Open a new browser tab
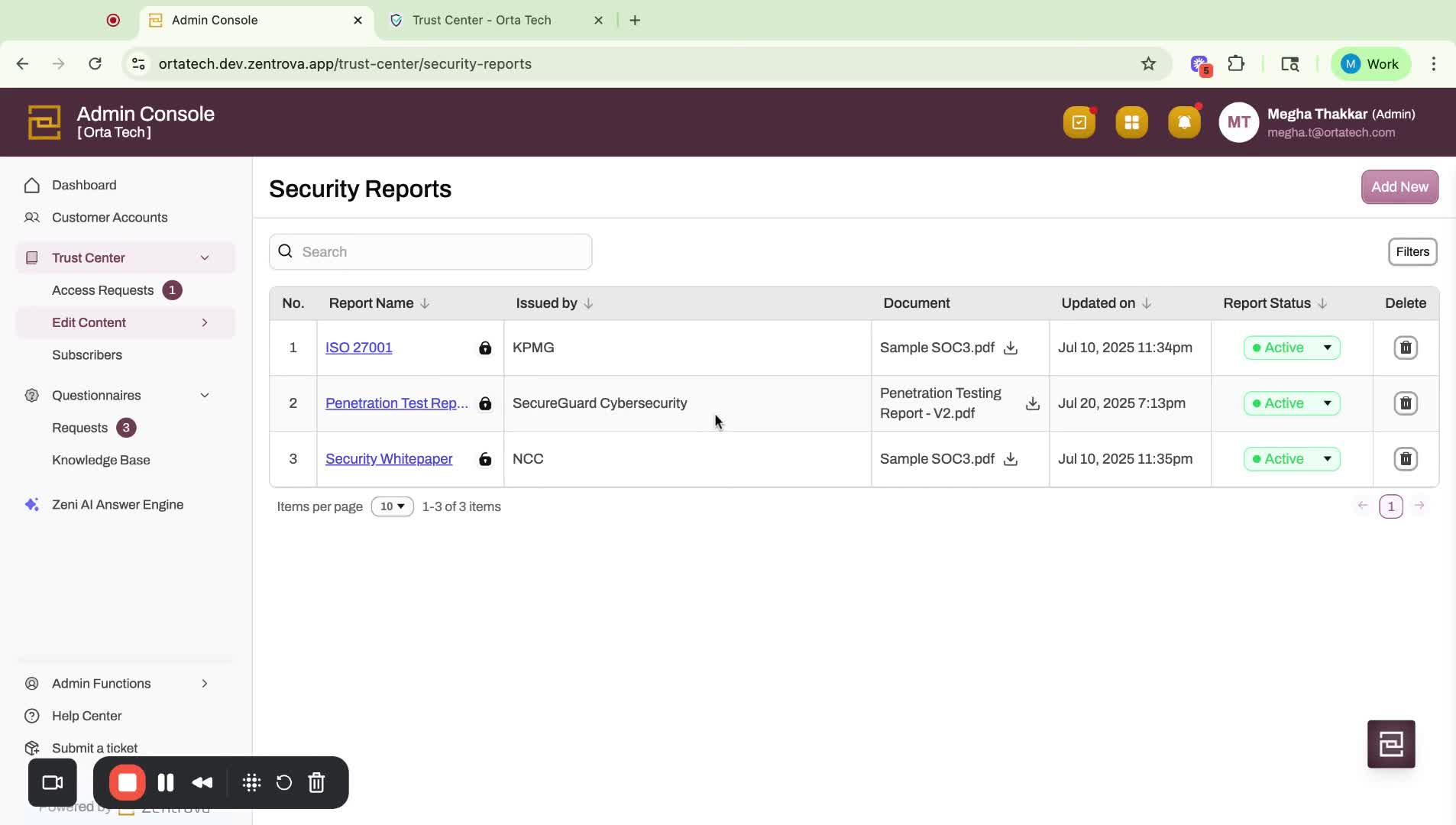This screenshot has height=825, width=1456. coord(634,21)
